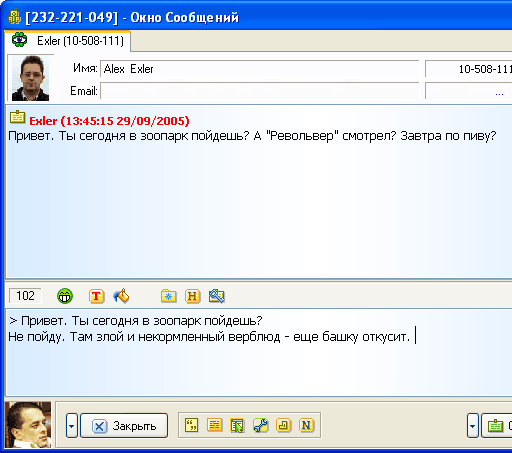
Task: Open message history with the H icon
Action: point(193,296)
